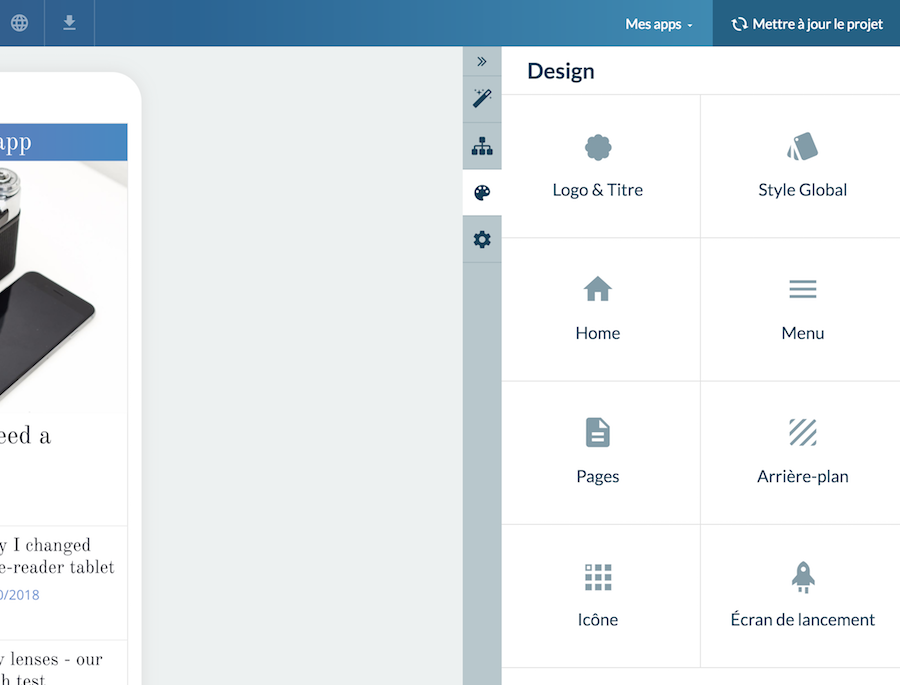Click Mettre à jour le projet button
The width and height of the screenshot is (900, 685).
pyautogui.click(x=807, y=24)
